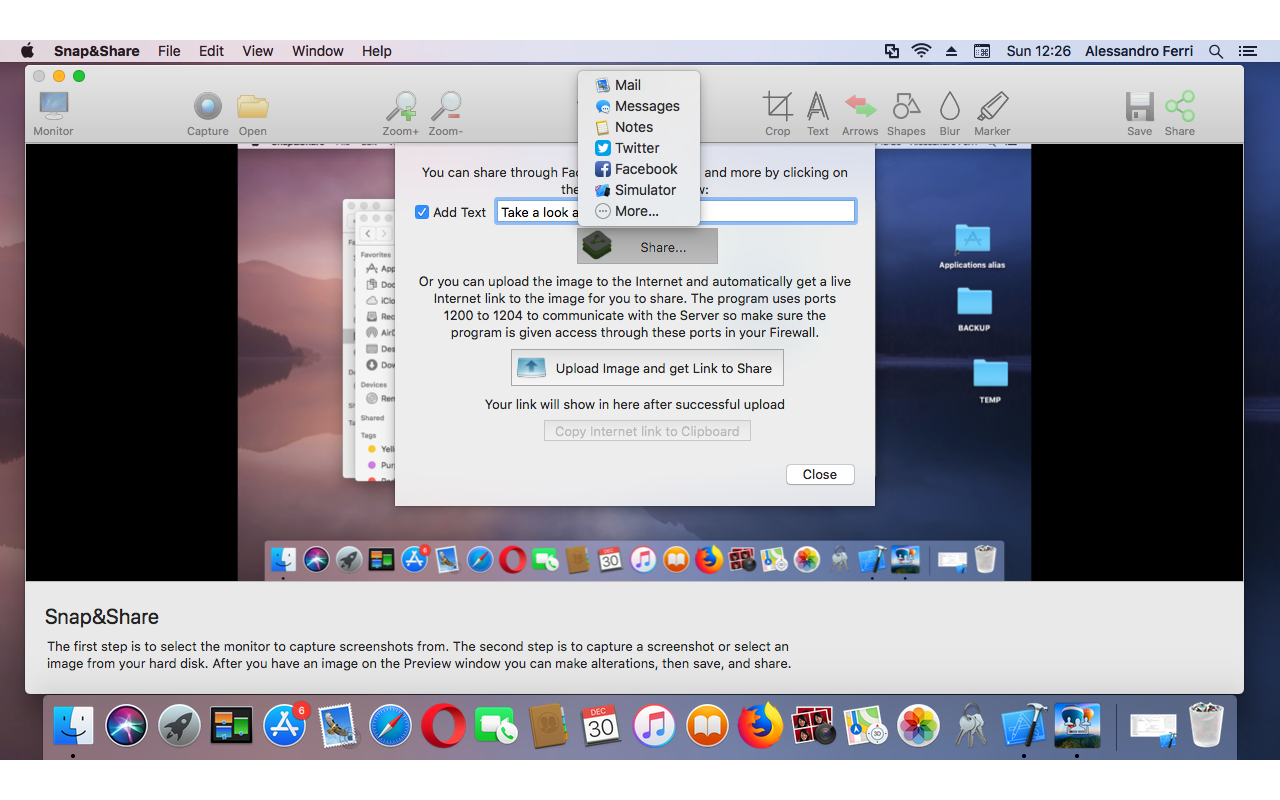
Task: Open the Apple menu
Action: click(x=27, y=51)
